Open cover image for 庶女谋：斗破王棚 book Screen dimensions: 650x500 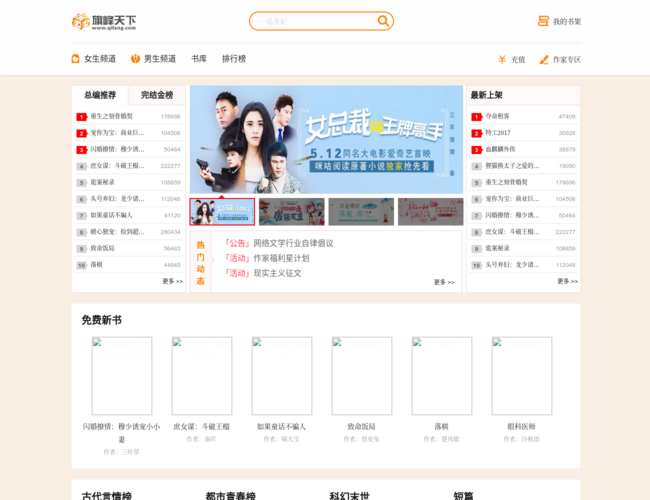tap(202, 376)
